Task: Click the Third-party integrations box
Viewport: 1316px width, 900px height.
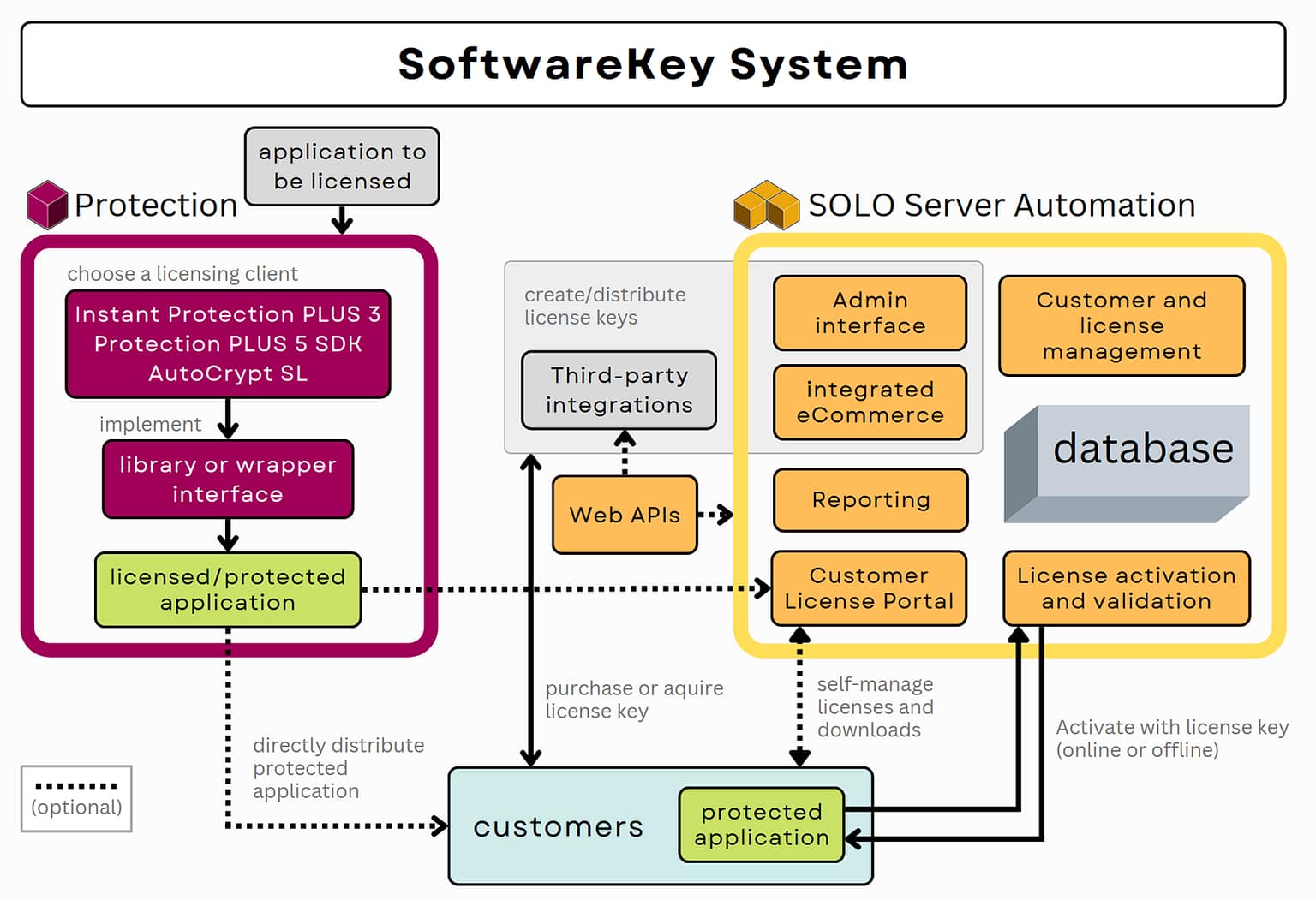Action: [619, 390]
